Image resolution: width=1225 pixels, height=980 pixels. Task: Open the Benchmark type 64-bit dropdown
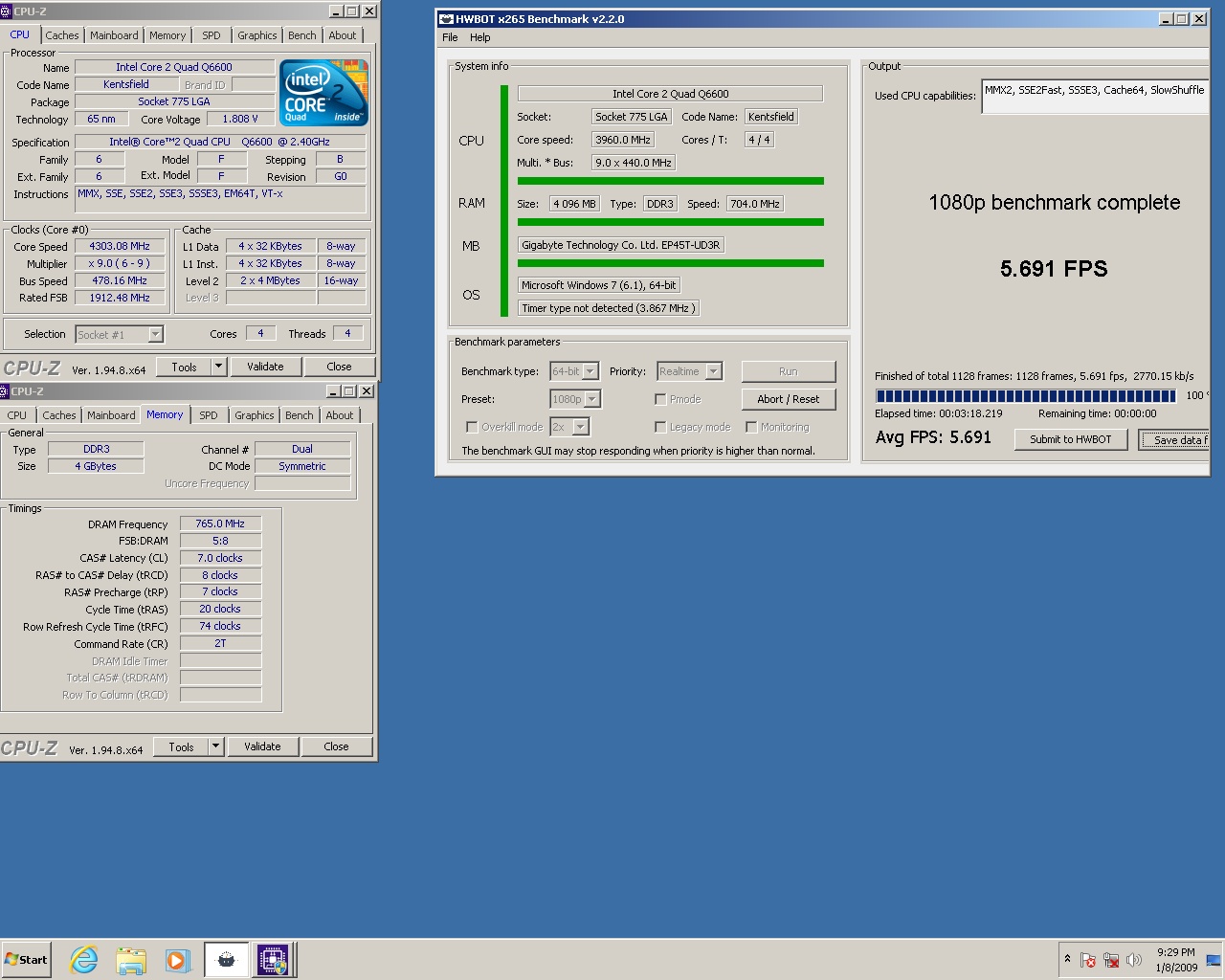tap(590, 371)
